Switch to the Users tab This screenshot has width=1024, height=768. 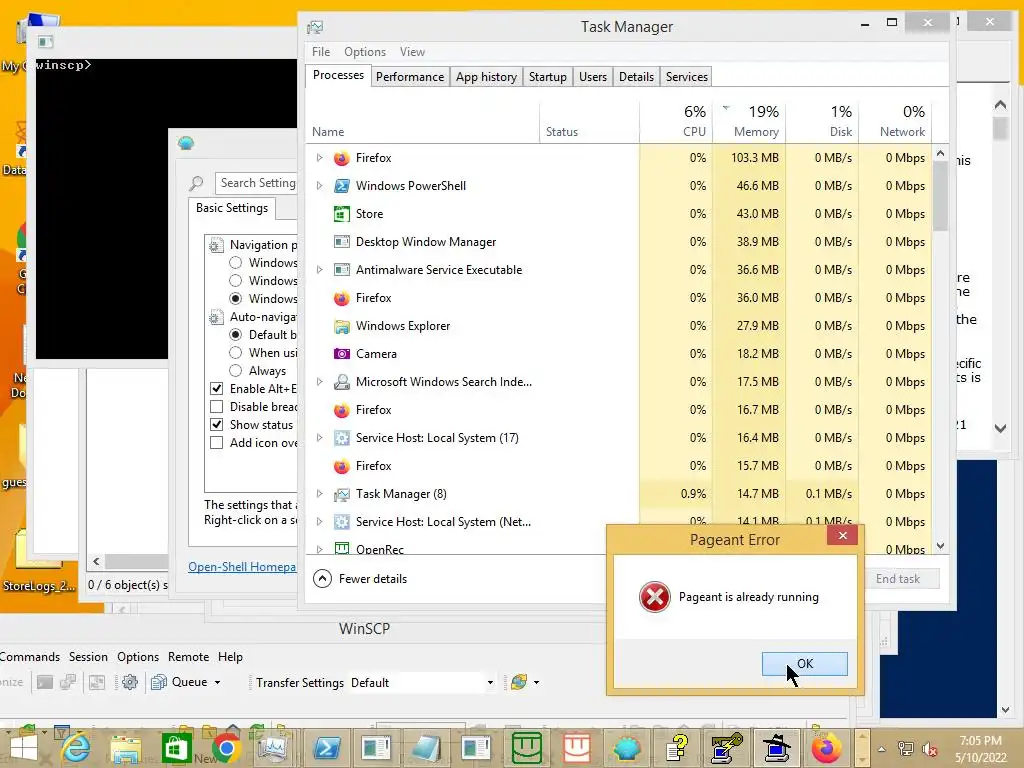[592, 77]
